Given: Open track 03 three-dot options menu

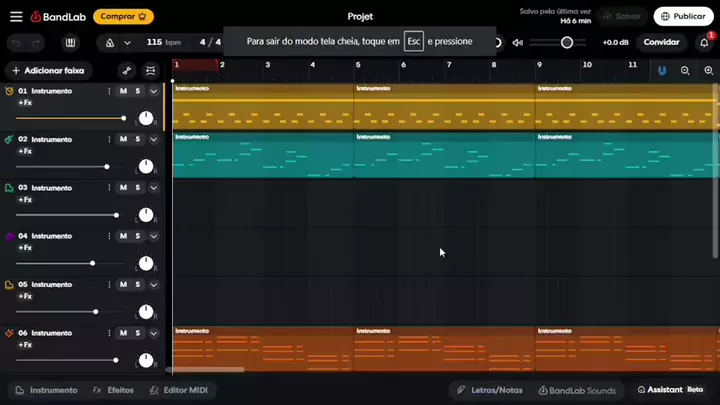Looking at the screenshot, I should click(109, 188).
